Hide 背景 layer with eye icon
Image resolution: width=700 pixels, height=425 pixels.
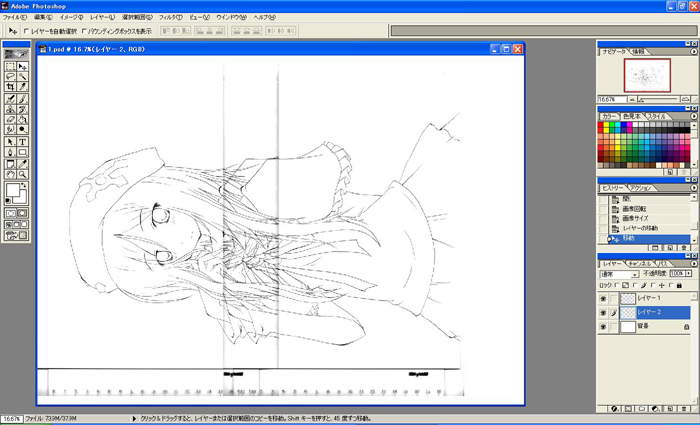[603, 327]
